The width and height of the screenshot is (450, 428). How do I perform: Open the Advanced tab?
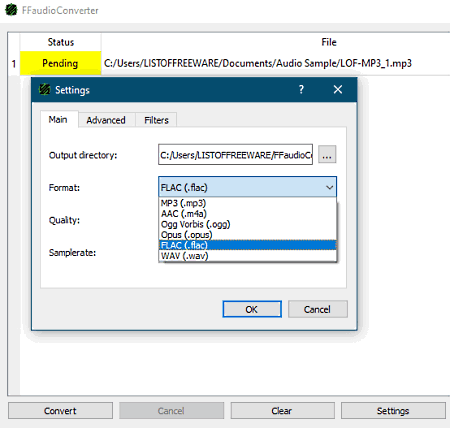click(106, 120)
